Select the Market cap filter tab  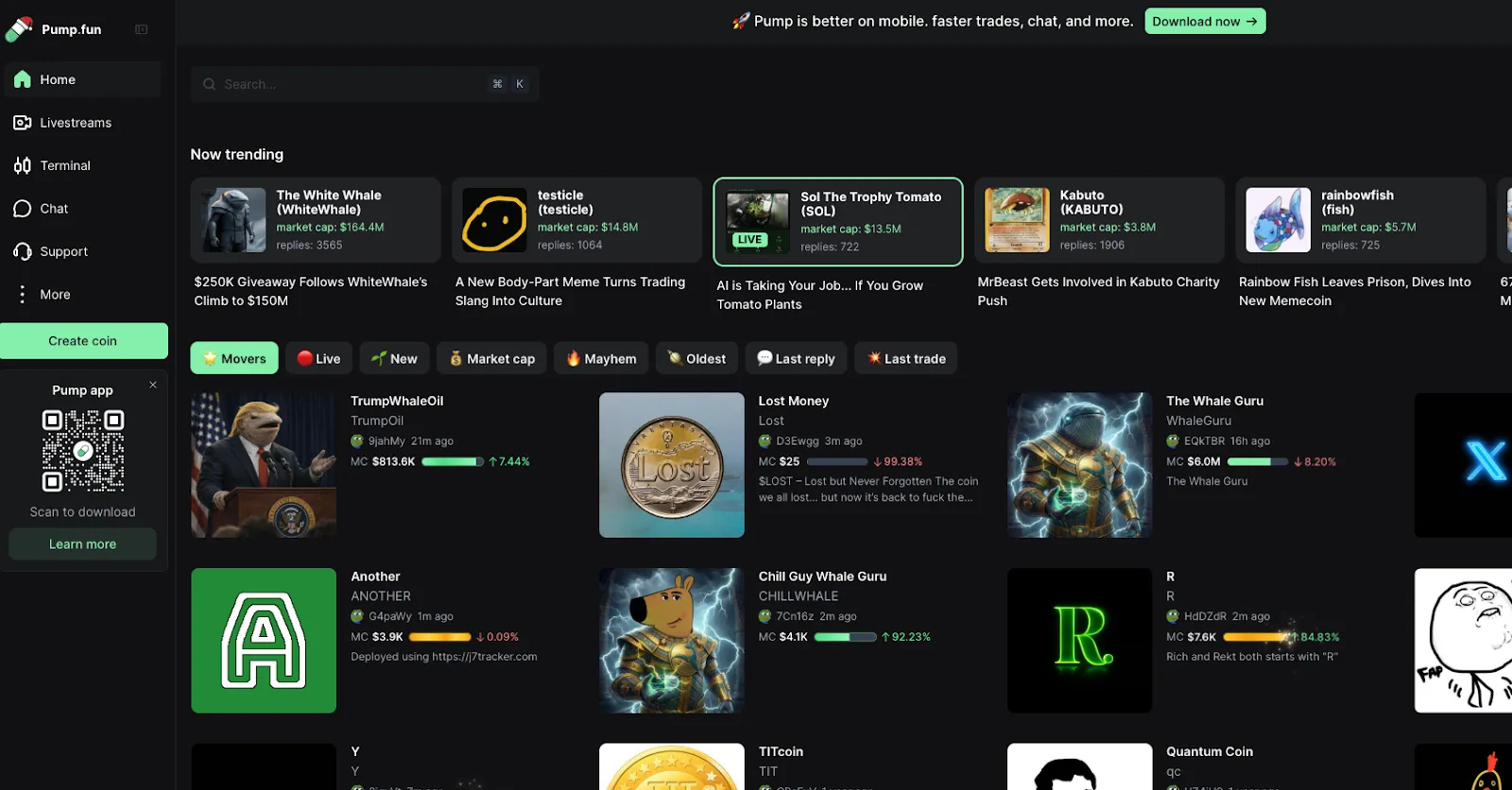click(x=491, y=358)
